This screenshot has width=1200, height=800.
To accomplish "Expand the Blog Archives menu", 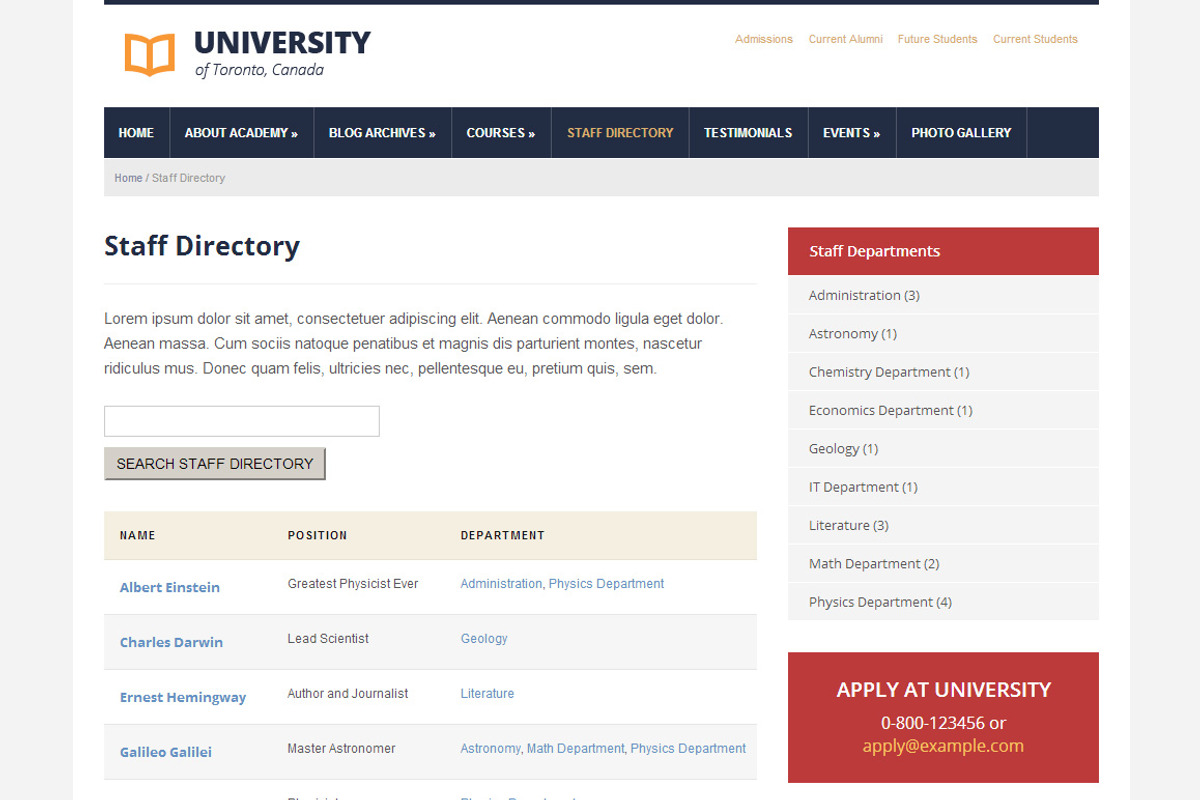I will pos(382,132).
